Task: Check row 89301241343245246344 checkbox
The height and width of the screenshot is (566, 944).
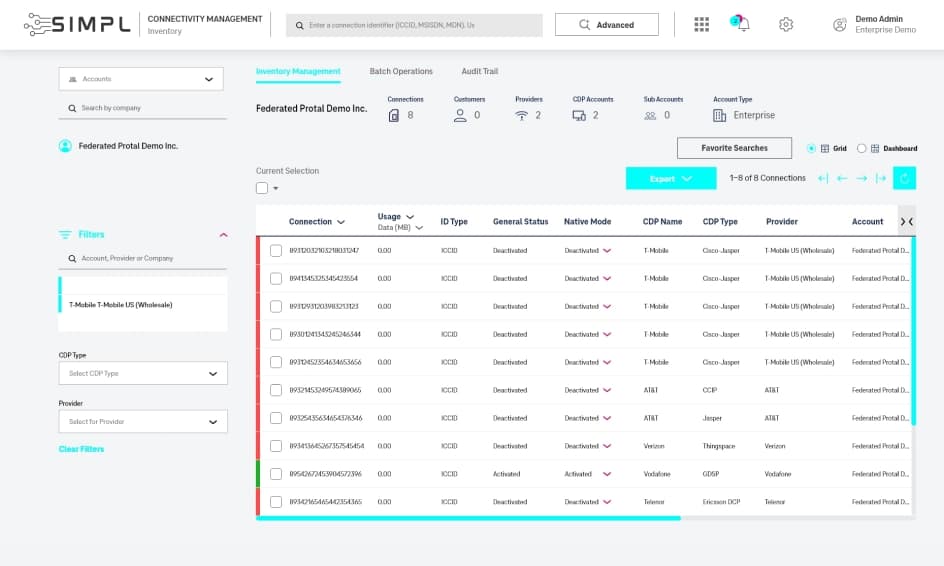Action: (276, 334)
